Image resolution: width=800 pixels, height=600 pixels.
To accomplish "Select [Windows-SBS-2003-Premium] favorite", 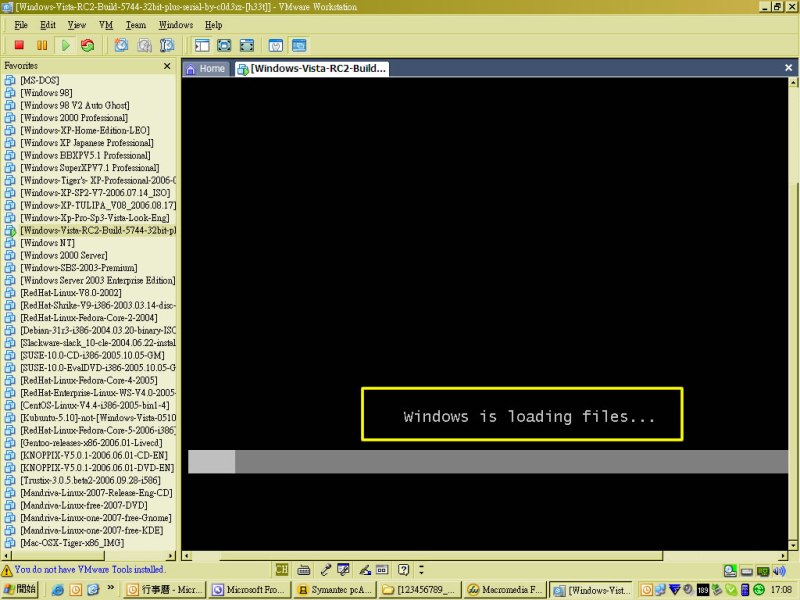I will 79,268.
